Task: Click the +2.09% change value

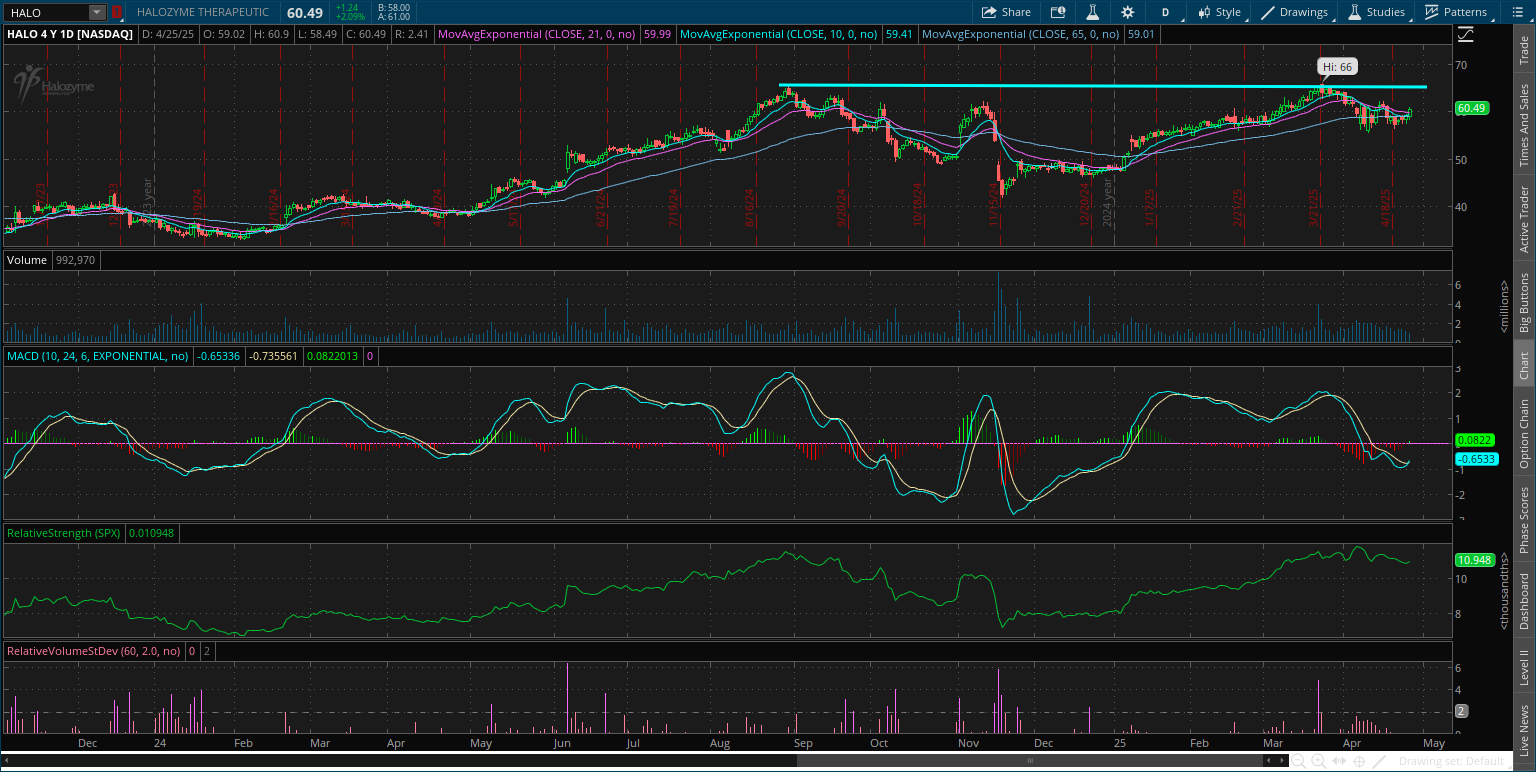Action: 350,17
